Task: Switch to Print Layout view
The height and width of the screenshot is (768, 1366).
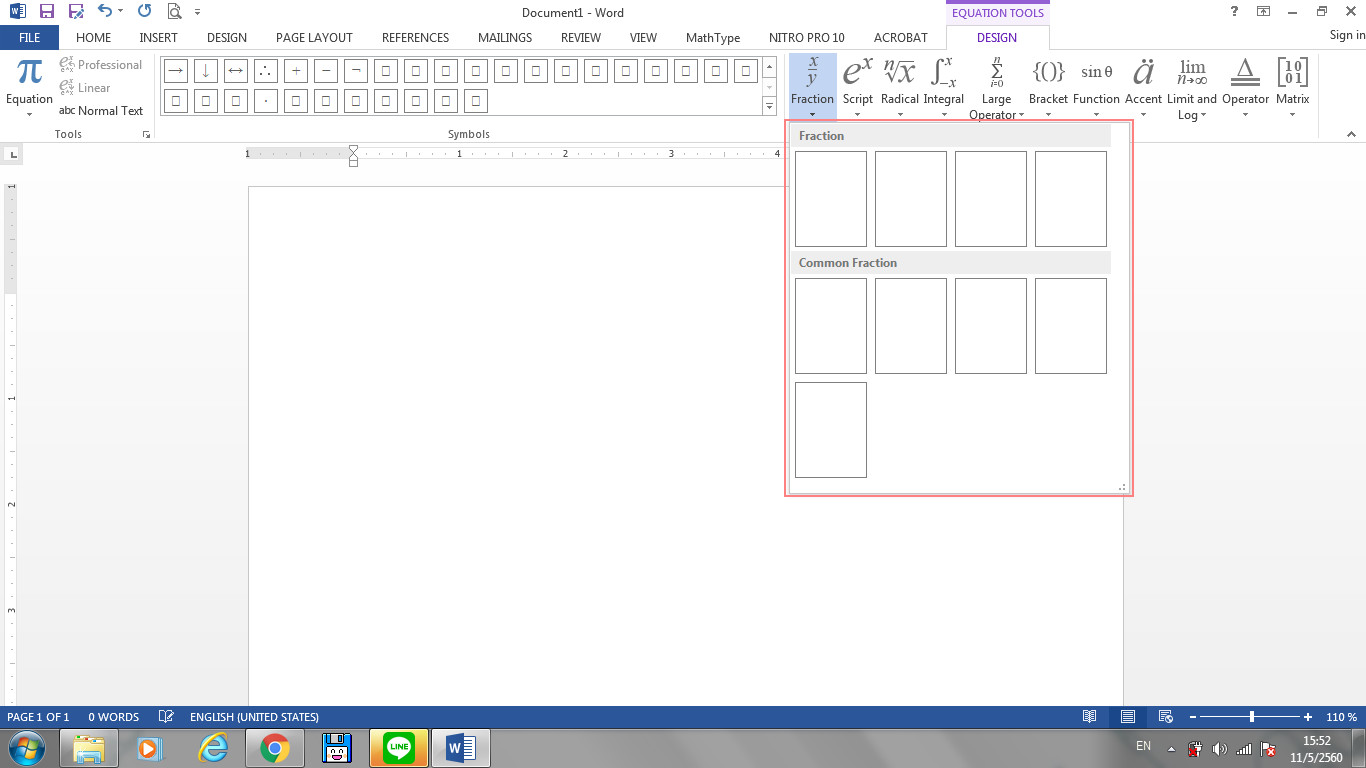Action: click(x=1128, y=717)
